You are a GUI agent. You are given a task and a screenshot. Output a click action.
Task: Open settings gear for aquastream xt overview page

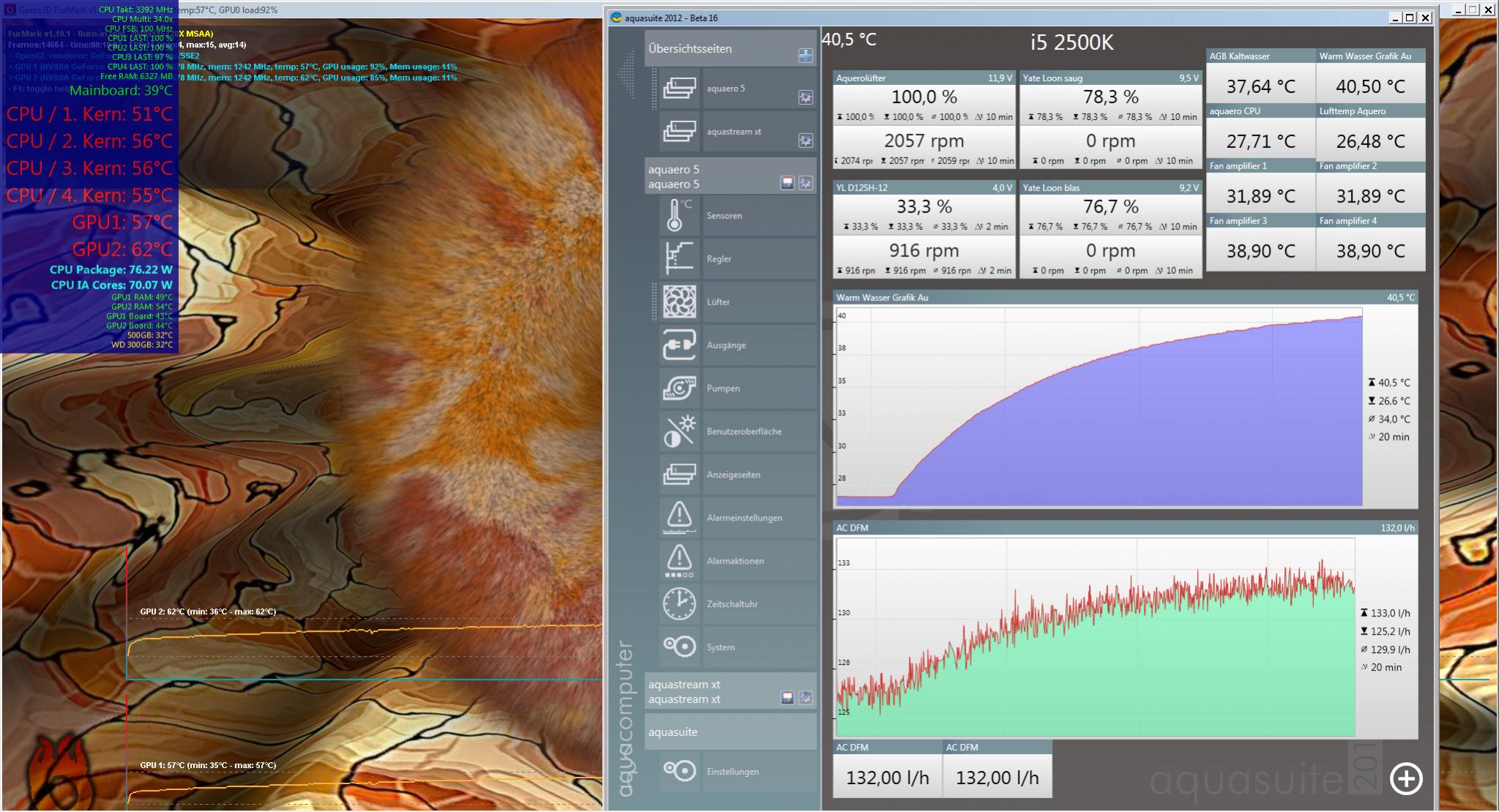(x=805, y=140)
